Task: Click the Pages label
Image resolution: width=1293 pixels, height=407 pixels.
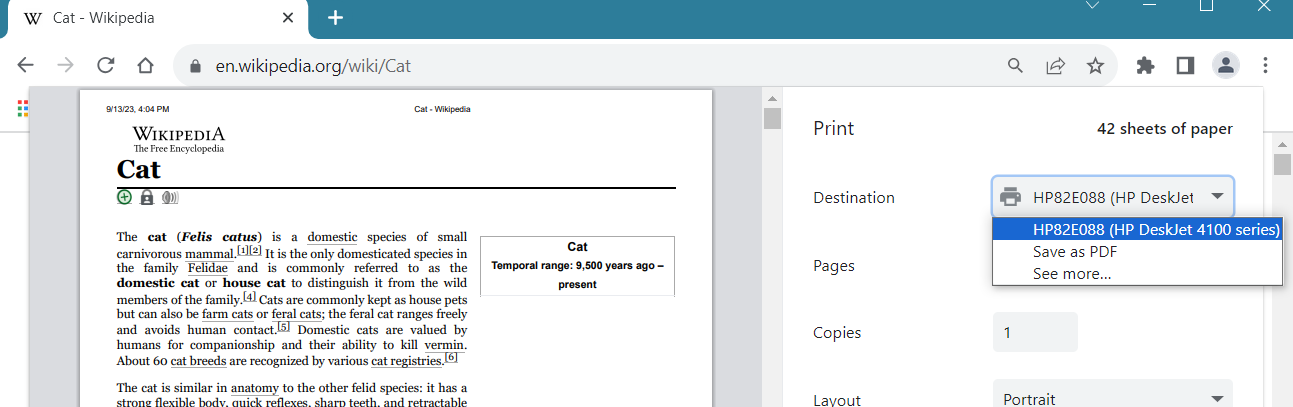Action: click(x=833, y=266)
